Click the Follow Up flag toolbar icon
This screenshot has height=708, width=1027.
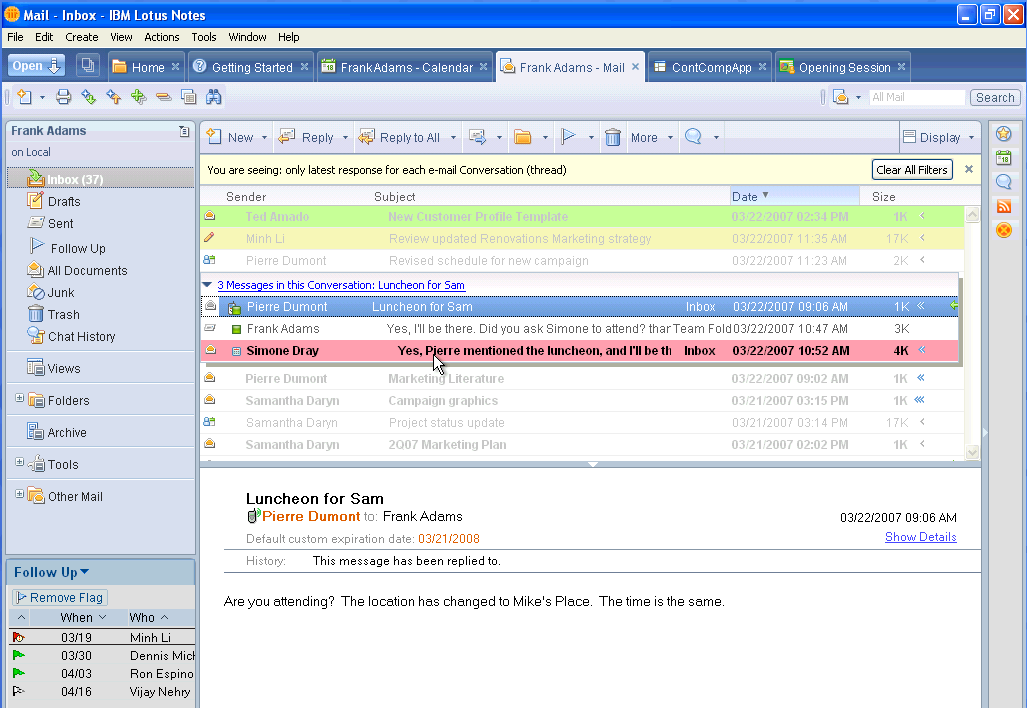568,138
